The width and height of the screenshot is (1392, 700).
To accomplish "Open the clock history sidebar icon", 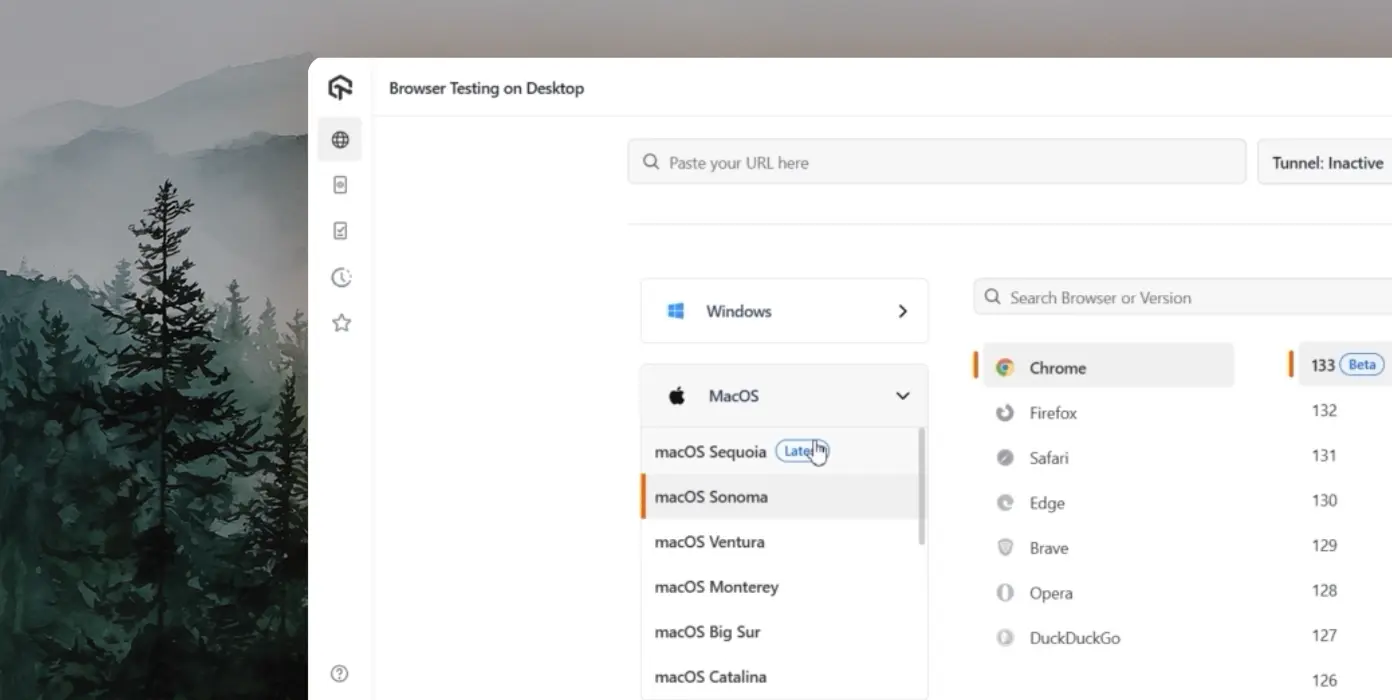I will (341, 277).
